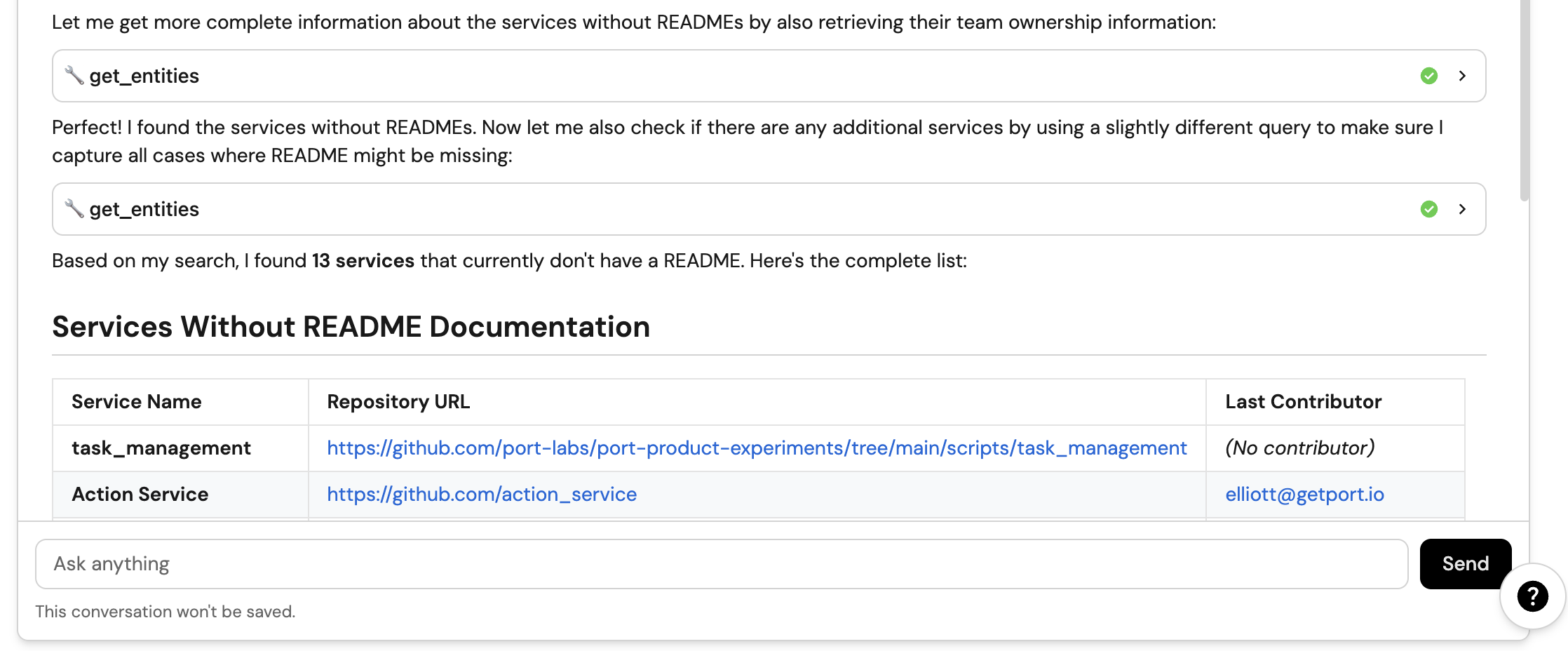1568x651 pixels.
Task: Open the action_service GitHub link
Action: 482,495
